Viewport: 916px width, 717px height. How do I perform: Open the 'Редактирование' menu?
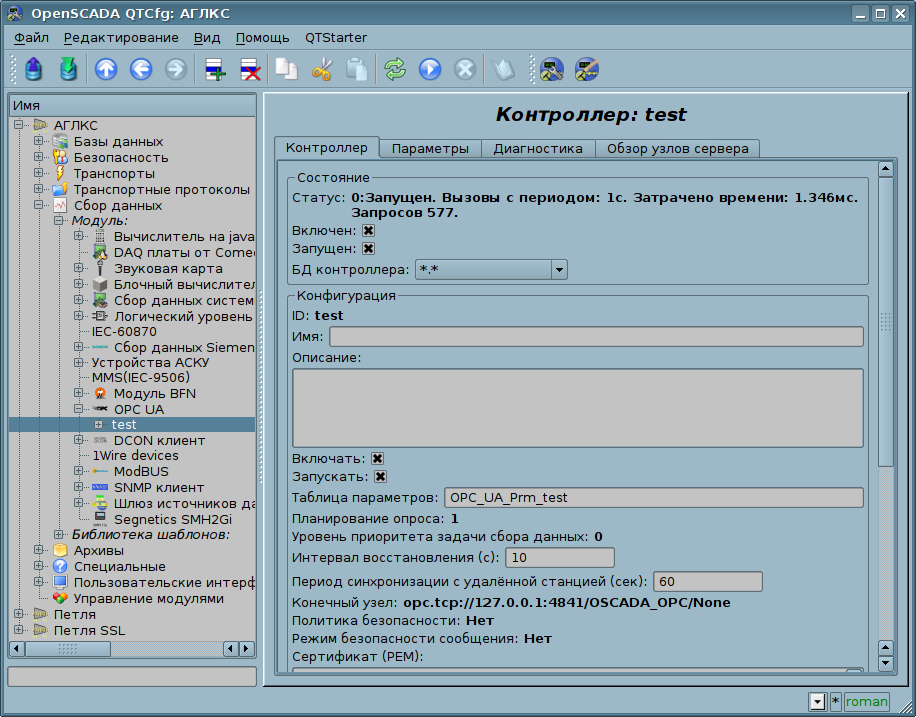[x=121, y=38]
